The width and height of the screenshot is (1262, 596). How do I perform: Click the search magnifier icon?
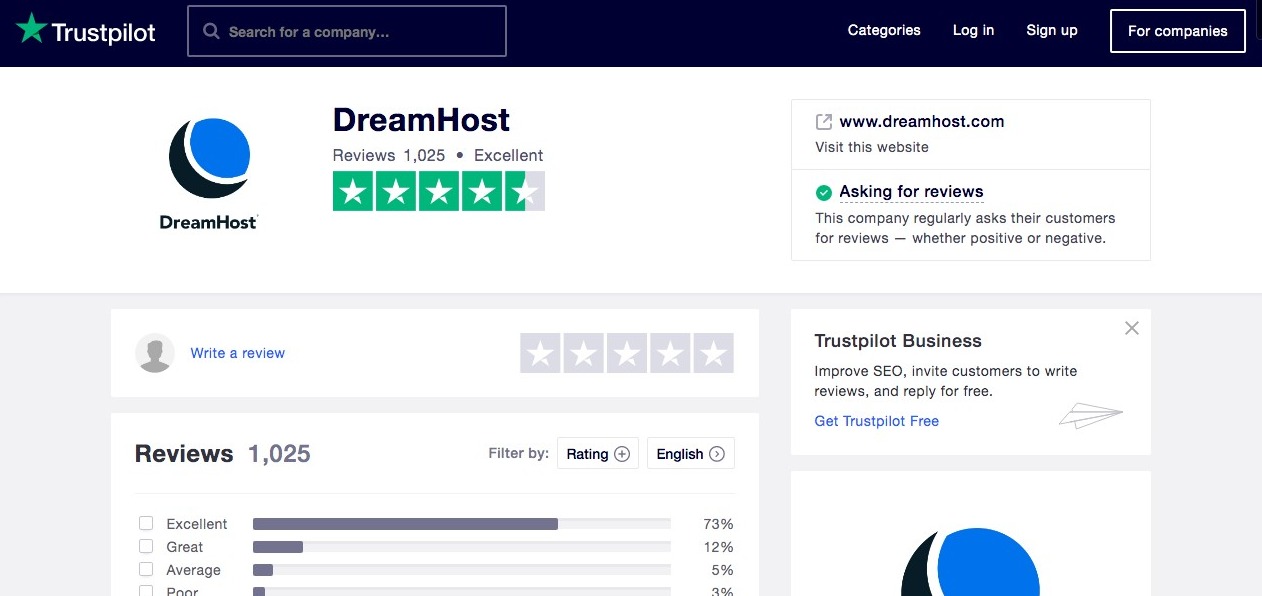211,31
